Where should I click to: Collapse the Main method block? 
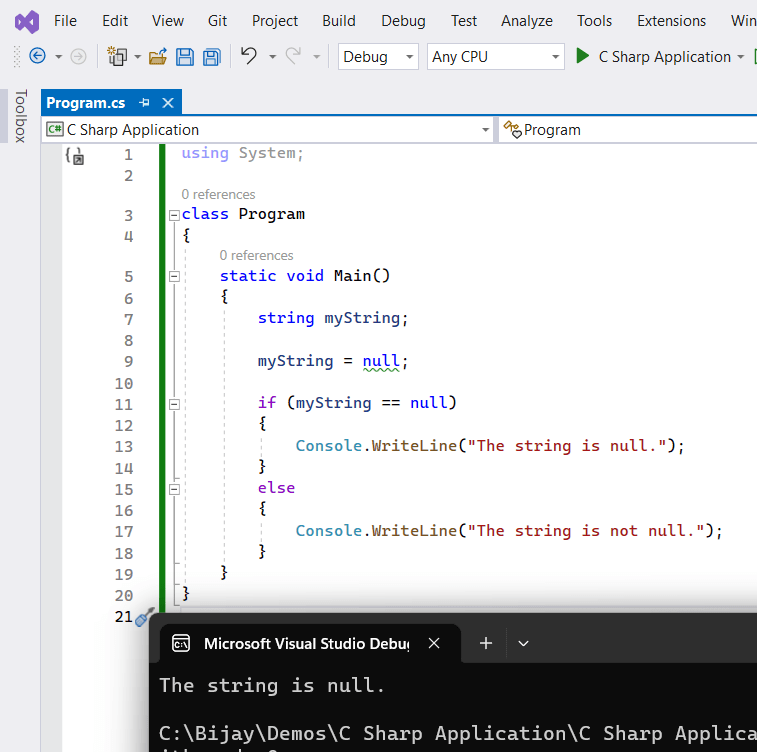click(174, 277)
